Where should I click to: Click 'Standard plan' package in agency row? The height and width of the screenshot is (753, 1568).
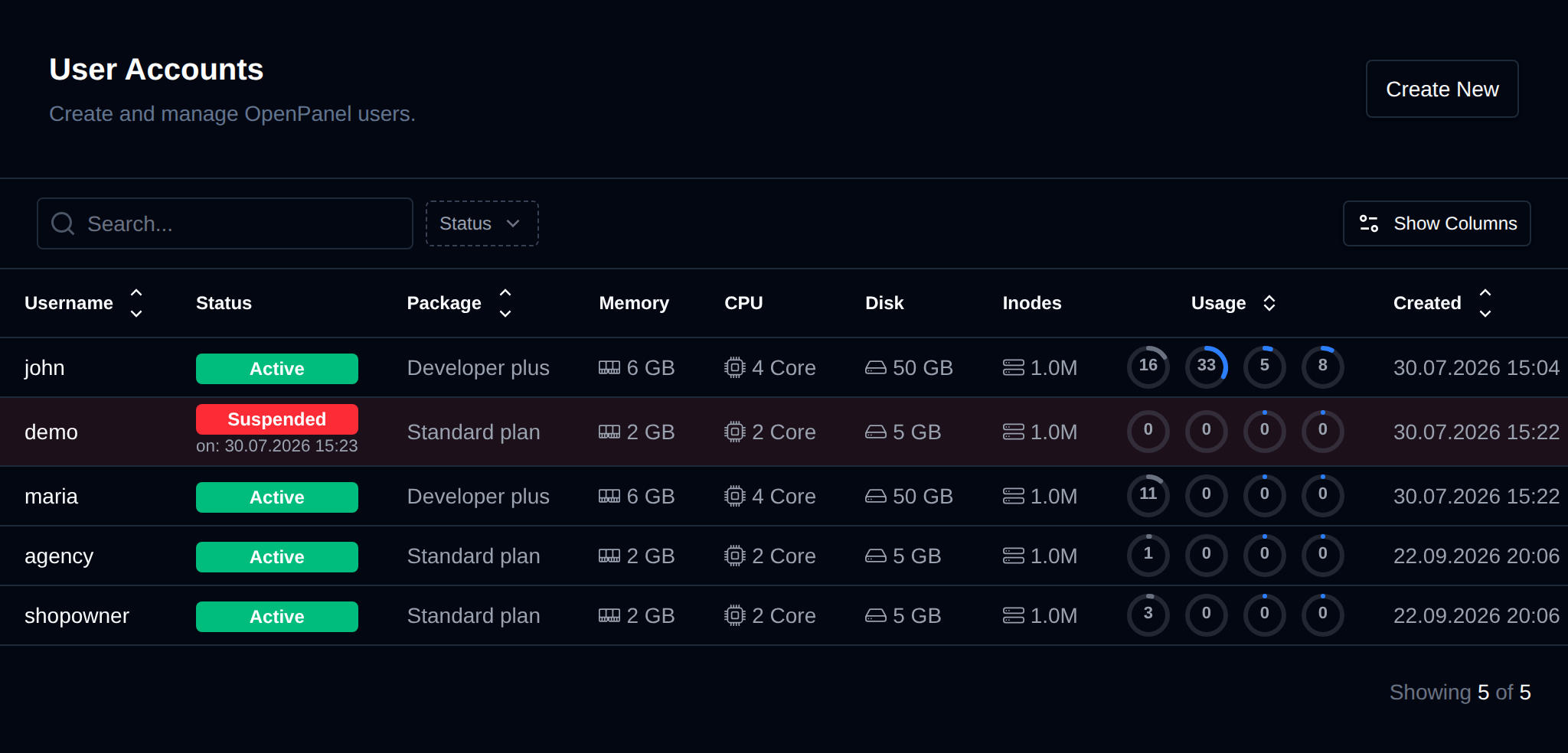[474, 556]
